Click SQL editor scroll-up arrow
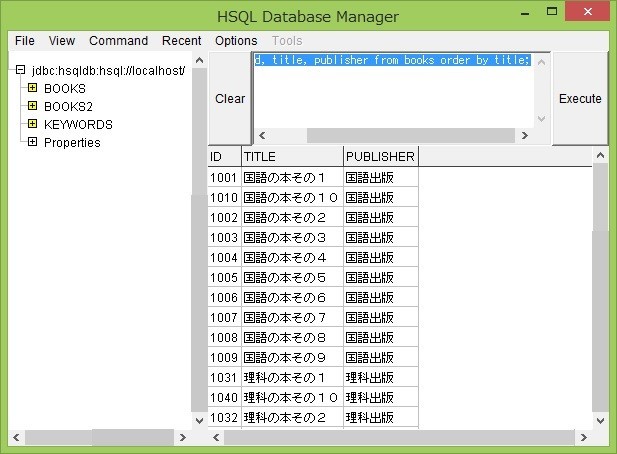The height and width of the screenshot is (454, 617). (541, 62)
